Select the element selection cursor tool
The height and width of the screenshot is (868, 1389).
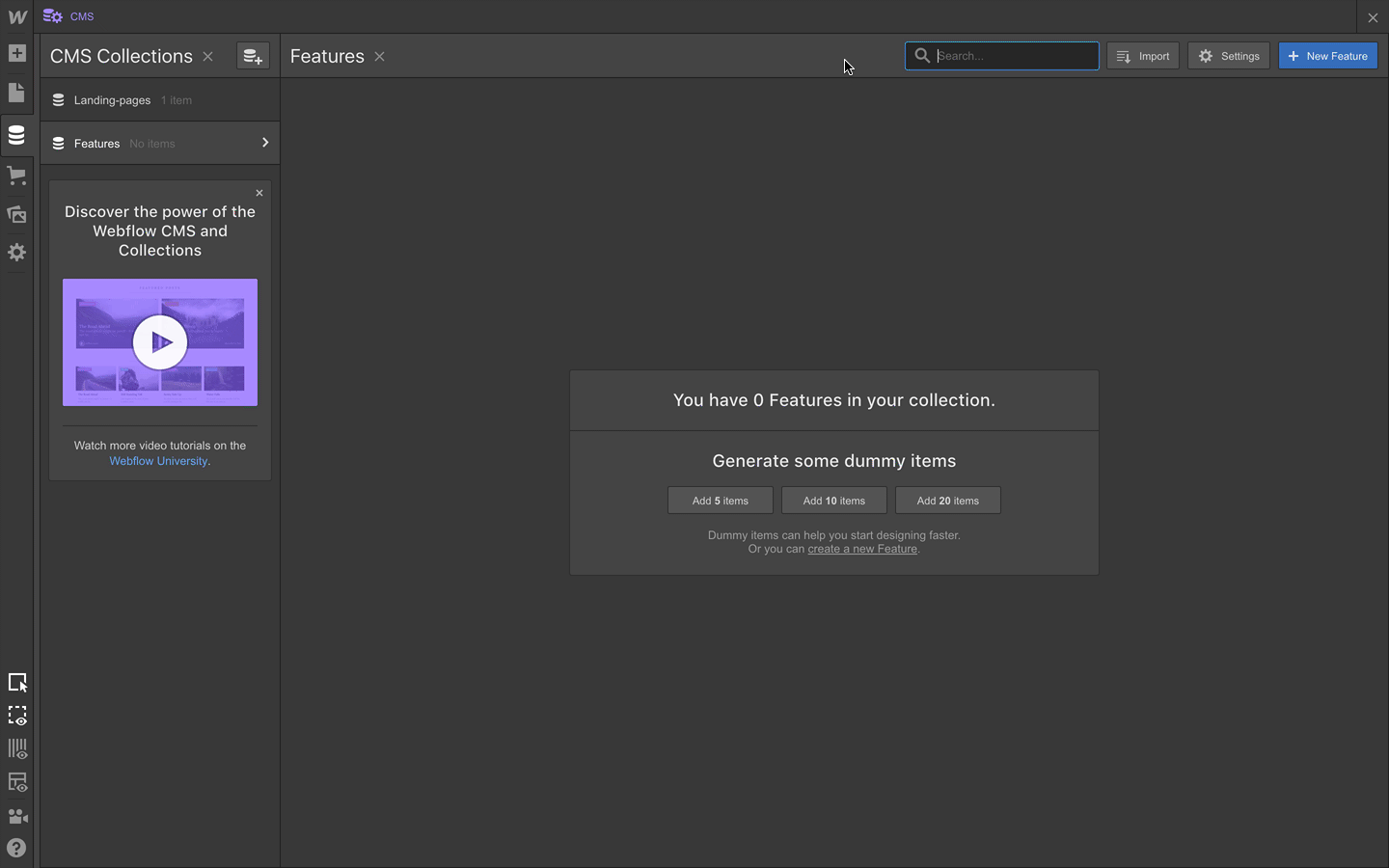coord(17,682)
